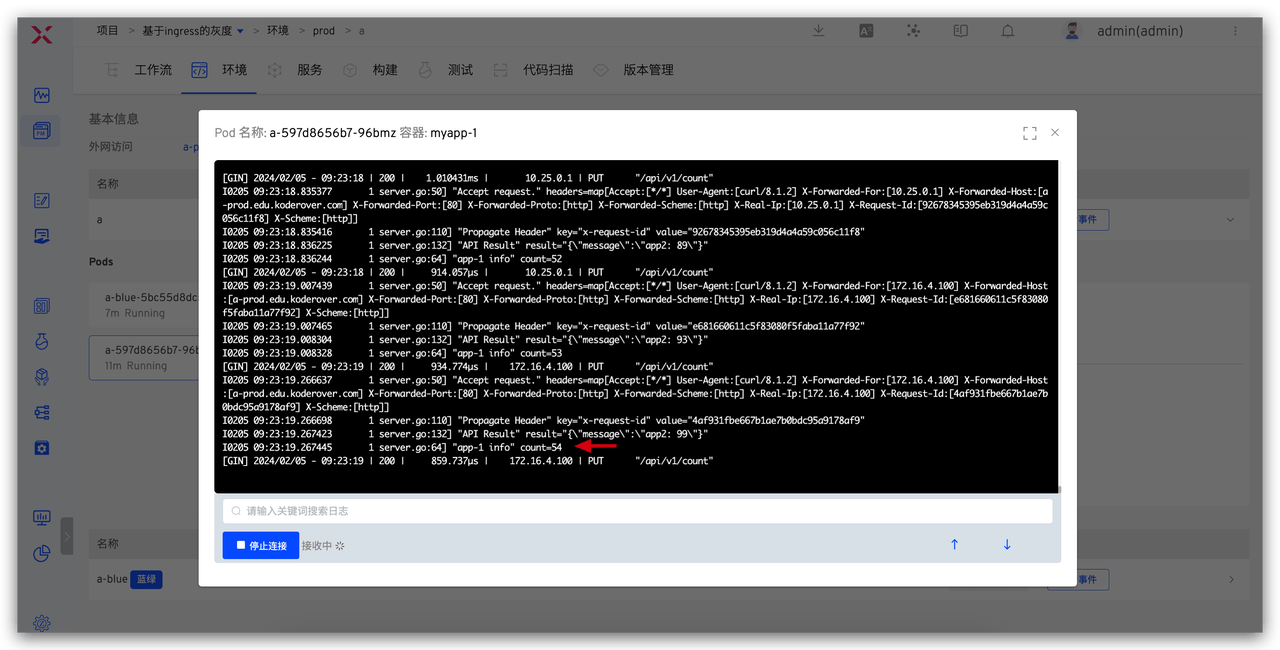
Task: Expand the 基于ingress的灰度 project dropdown
Action: (x=240, y=32)
